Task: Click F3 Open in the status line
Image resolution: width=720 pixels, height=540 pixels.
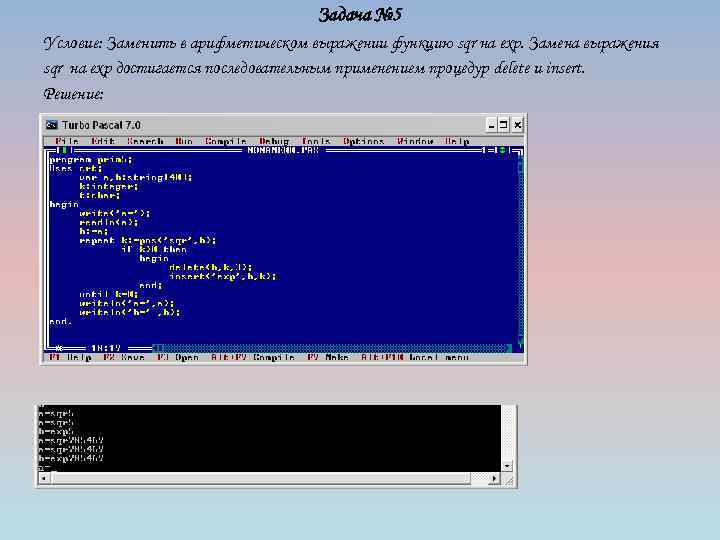Action: pyautogui.click(x=178, y=357)
